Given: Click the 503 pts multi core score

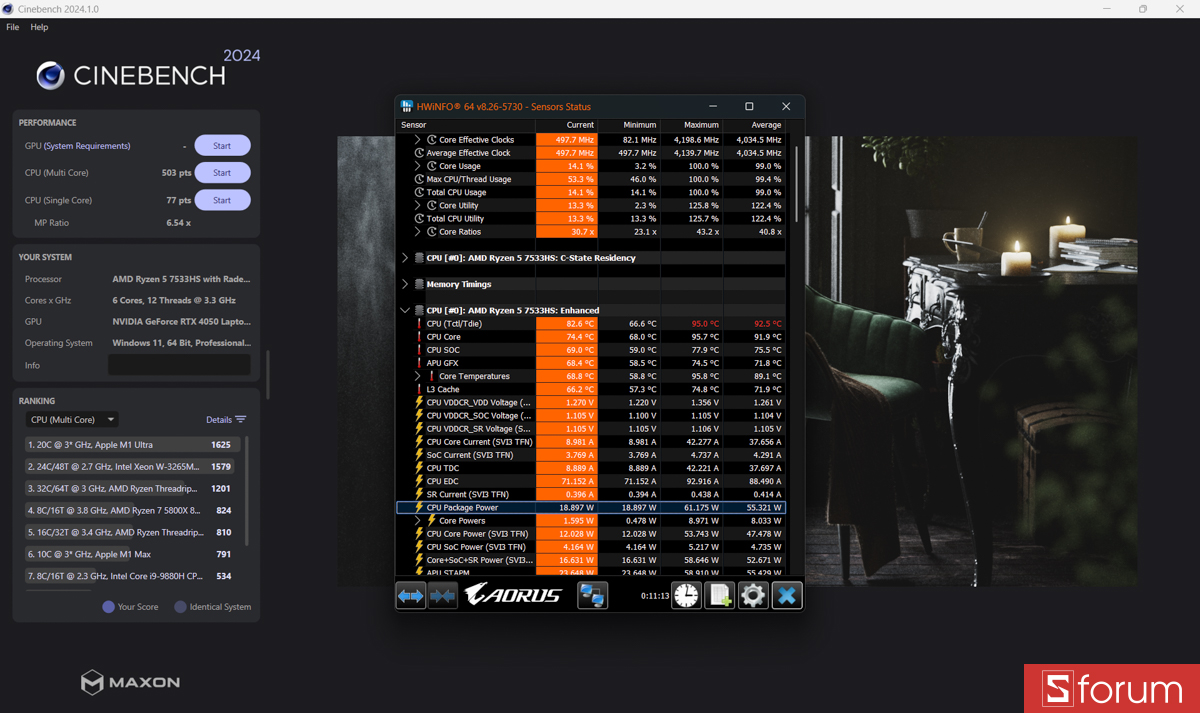Looking at the screenshot, I should 176,173.
